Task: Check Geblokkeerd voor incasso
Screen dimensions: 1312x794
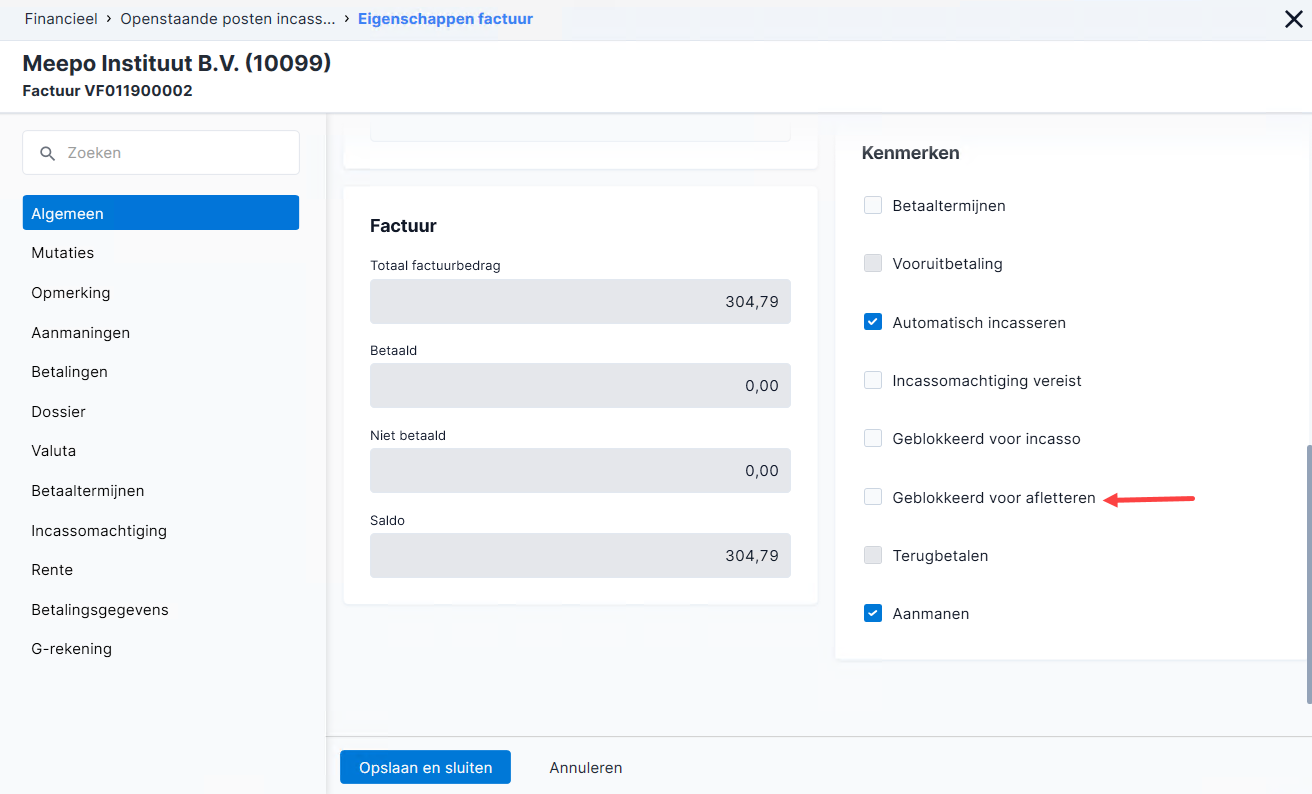Action: (873, 438)
